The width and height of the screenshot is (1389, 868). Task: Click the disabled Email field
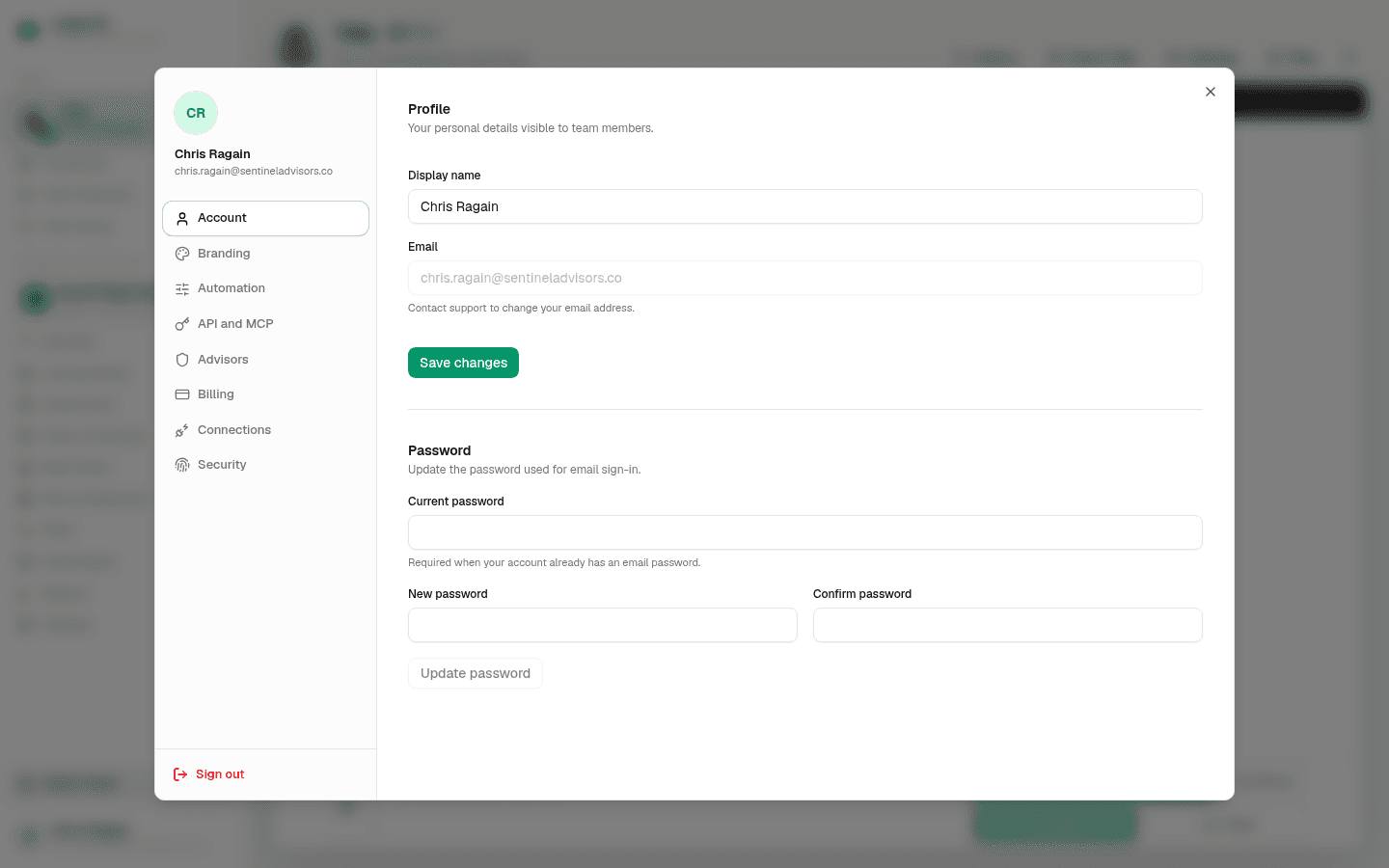805,278
